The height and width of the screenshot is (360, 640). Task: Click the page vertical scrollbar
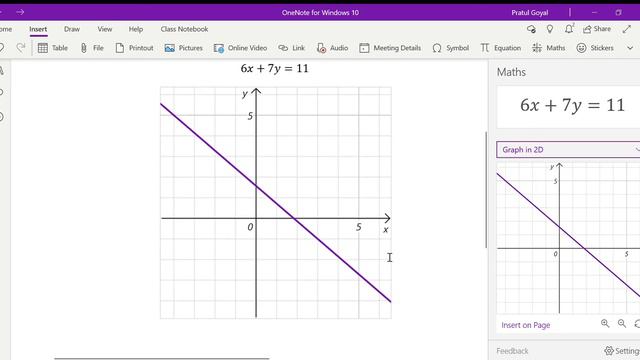click(x=486, y=189)
